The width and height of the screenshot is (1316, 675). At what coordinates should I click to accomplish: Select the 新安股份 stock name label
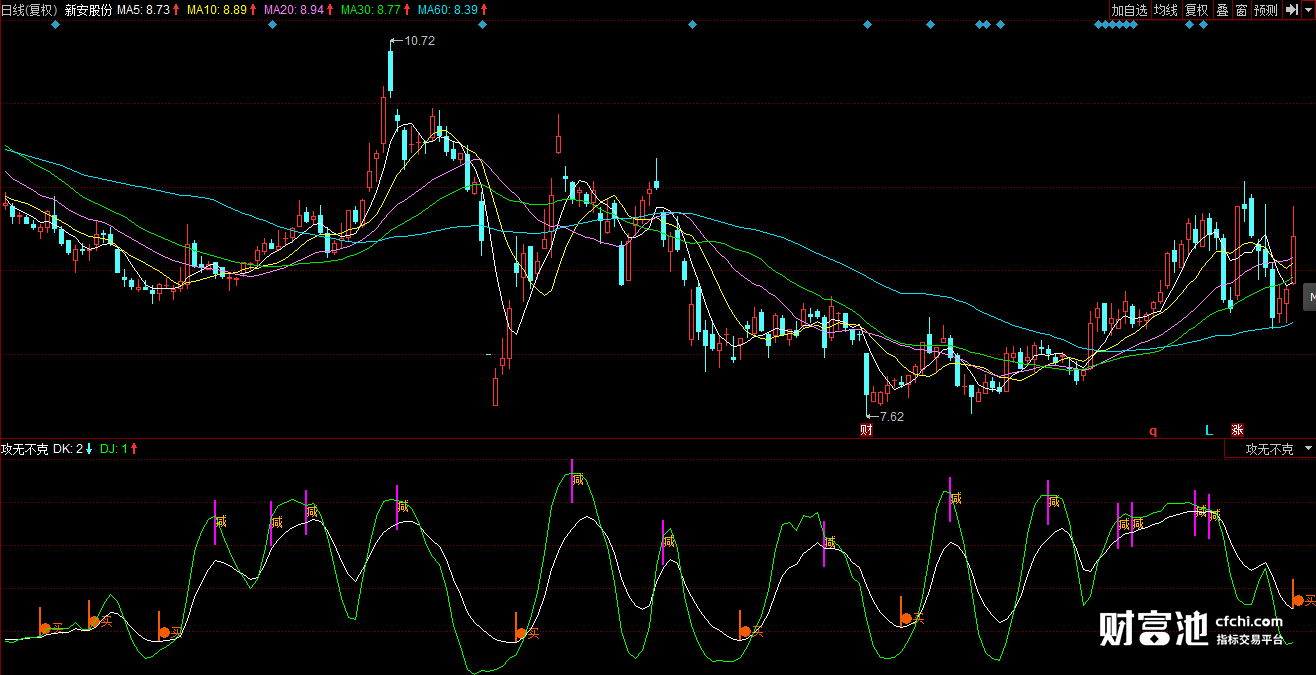[x=88, y=9]
